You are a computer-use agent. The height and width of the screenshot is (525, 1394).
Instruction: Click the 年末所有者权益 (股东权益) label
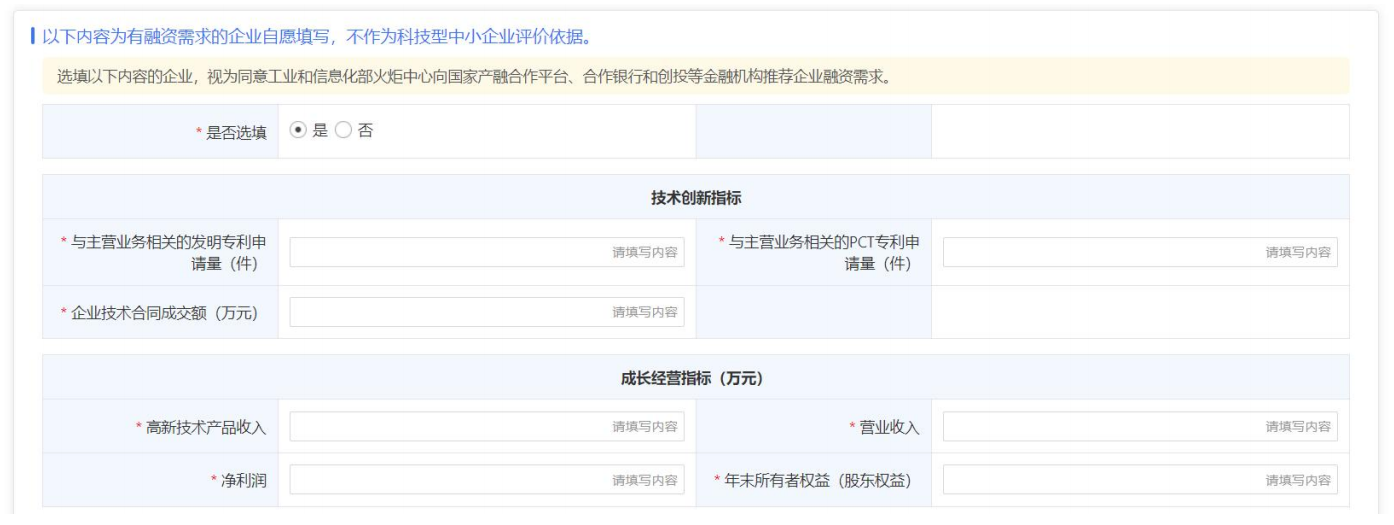click(822, 481)
